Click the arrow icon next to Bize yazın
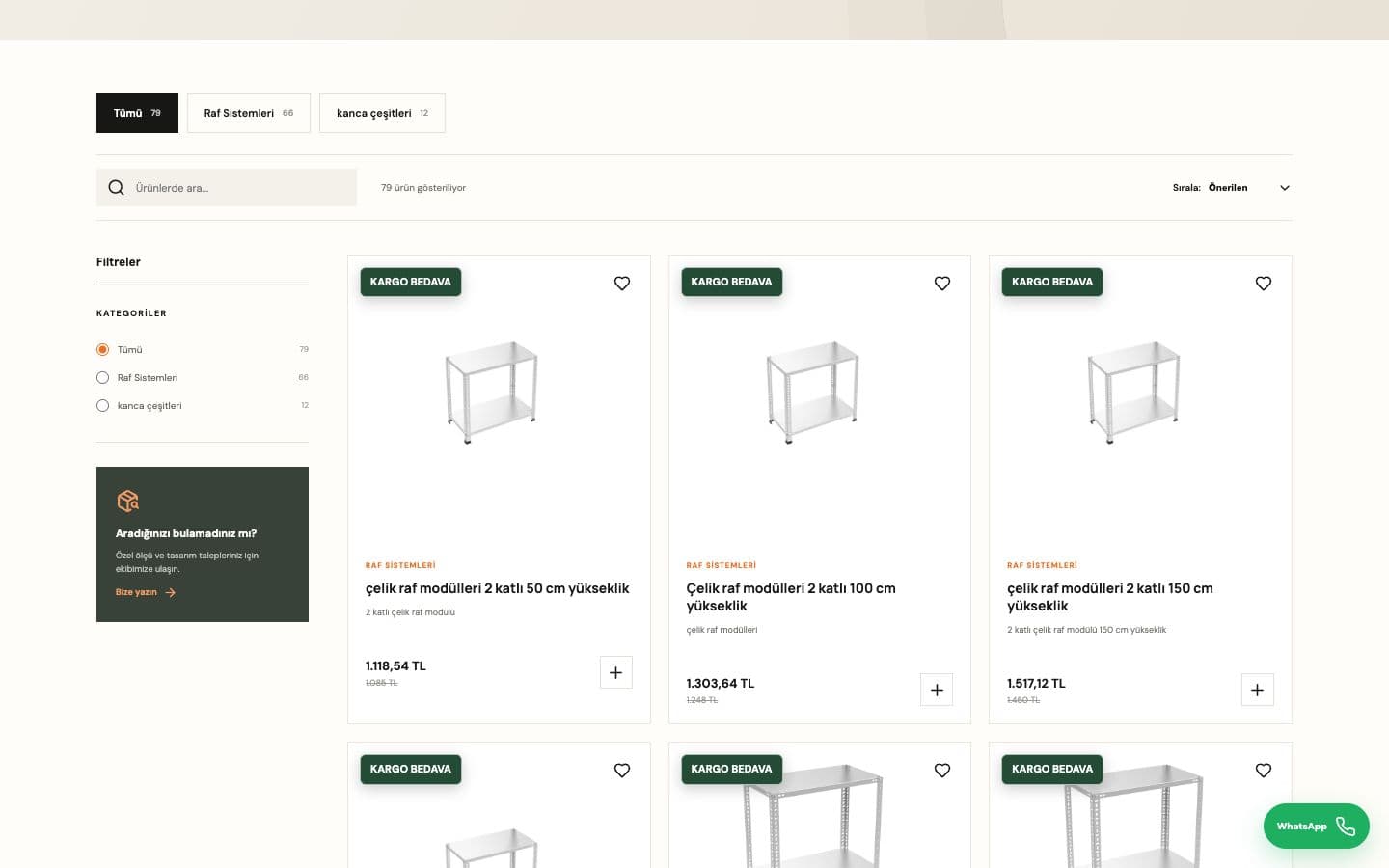The height and width of the screenshot is (868, 1389). [171, 592]
